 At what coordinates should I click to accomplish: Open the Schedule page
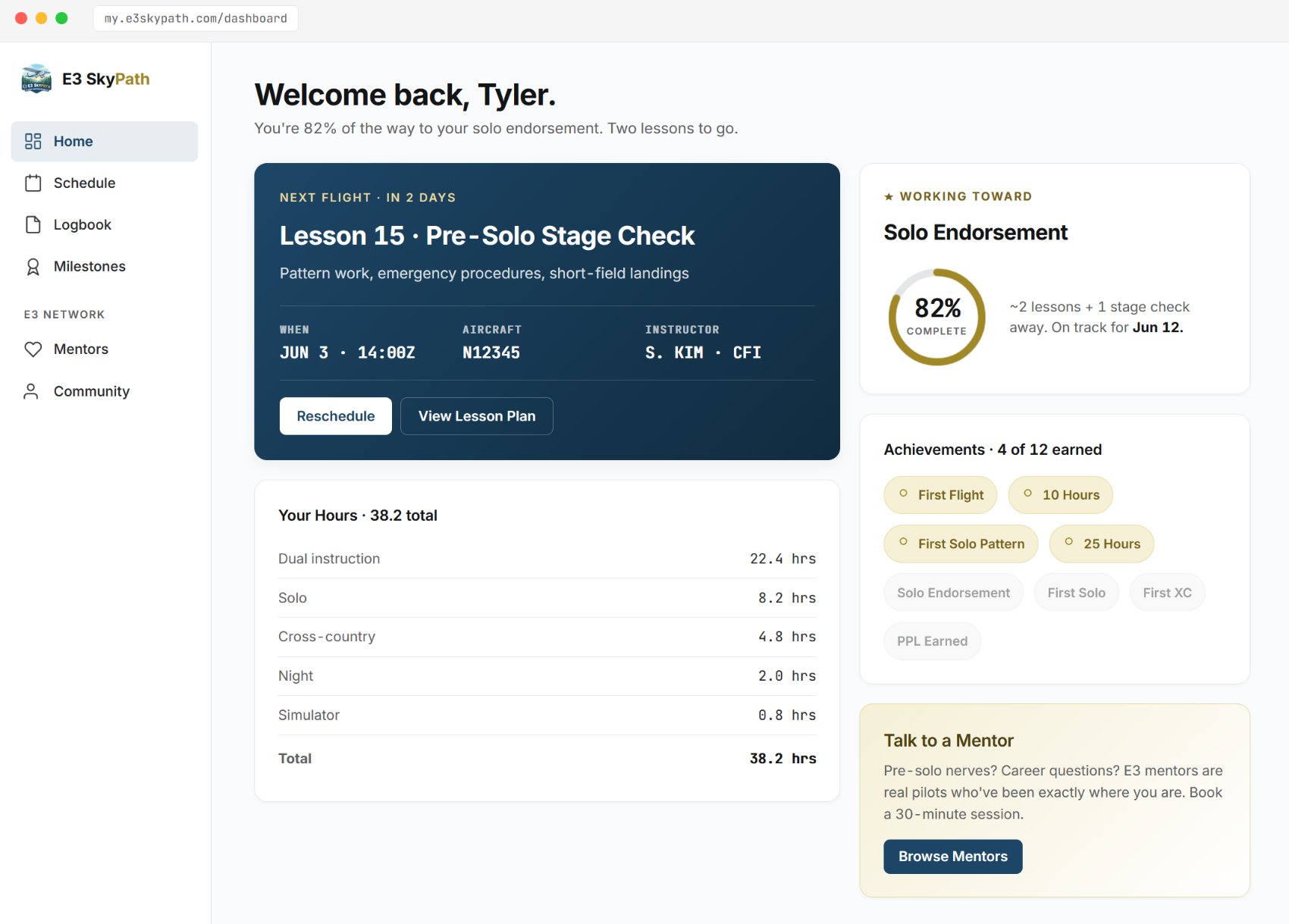(x=105, y=183)
